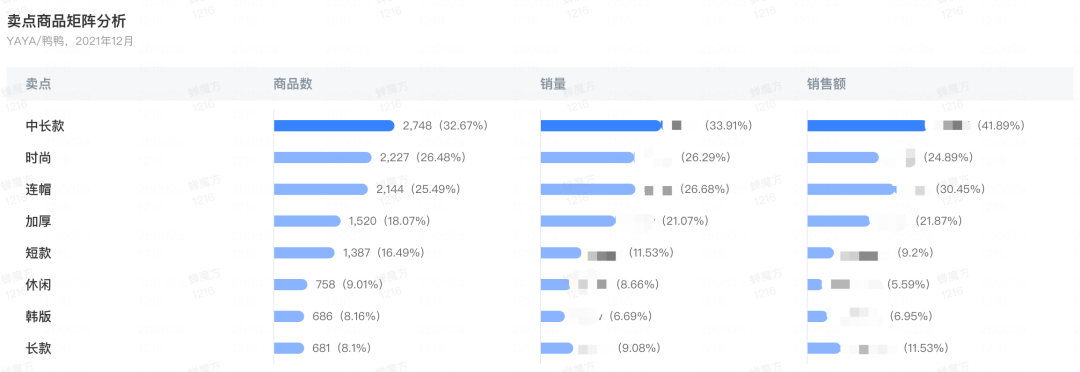
Task: Click the 连帽 销量 bar at 26.68%
Action: click(588, 189)
